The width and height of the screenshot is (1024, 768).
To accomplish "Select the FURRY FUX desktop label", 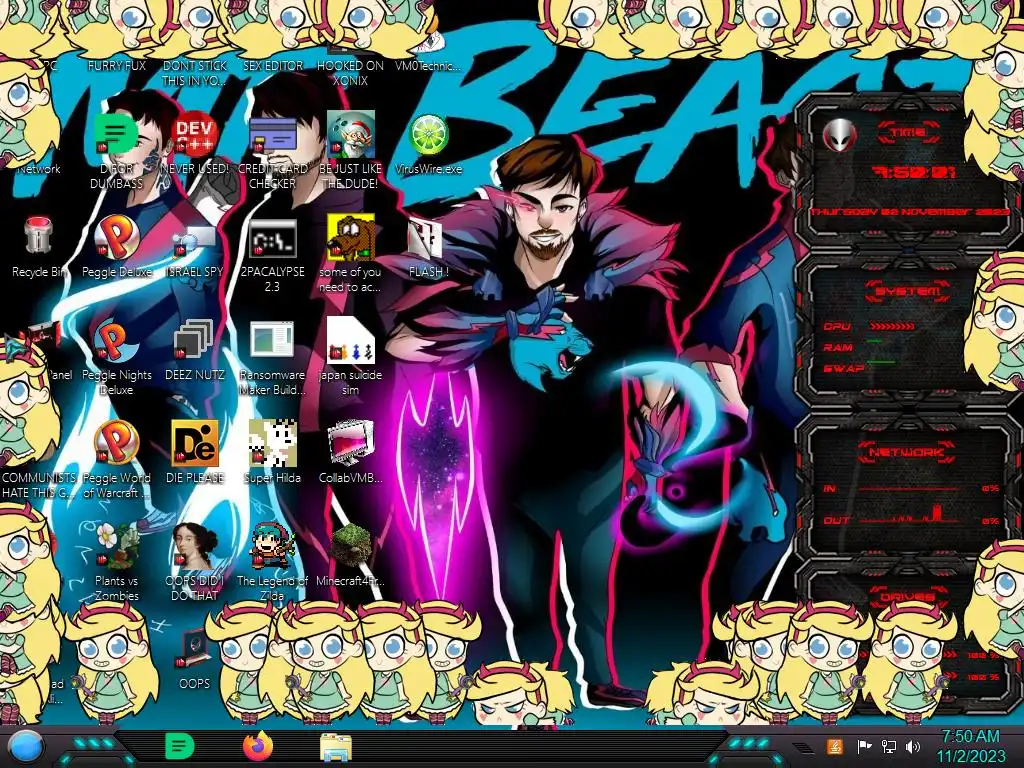I will pos(116,65).
